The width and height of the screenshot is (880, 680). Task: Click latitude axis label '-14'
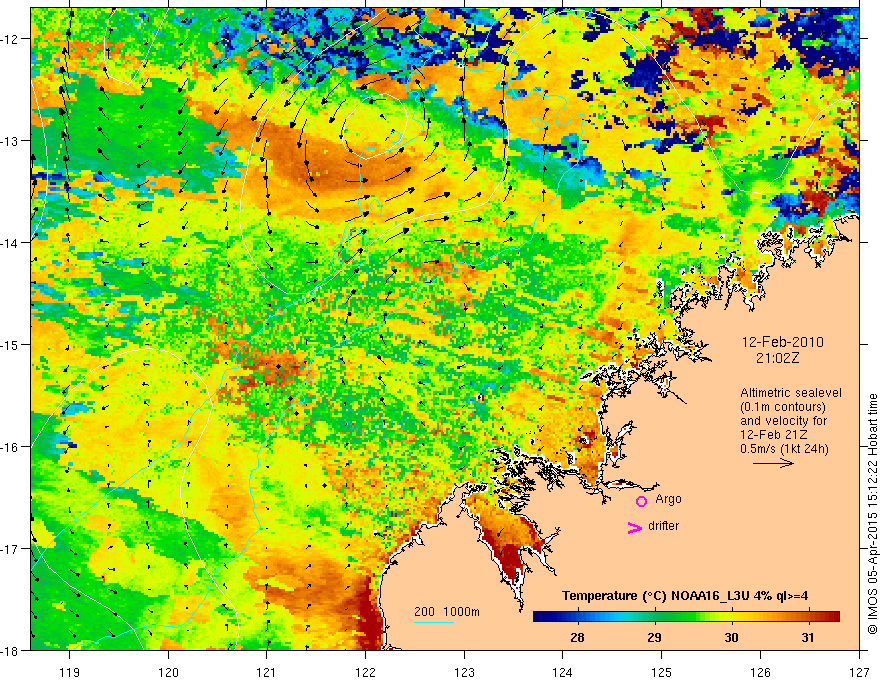point(10,243)
